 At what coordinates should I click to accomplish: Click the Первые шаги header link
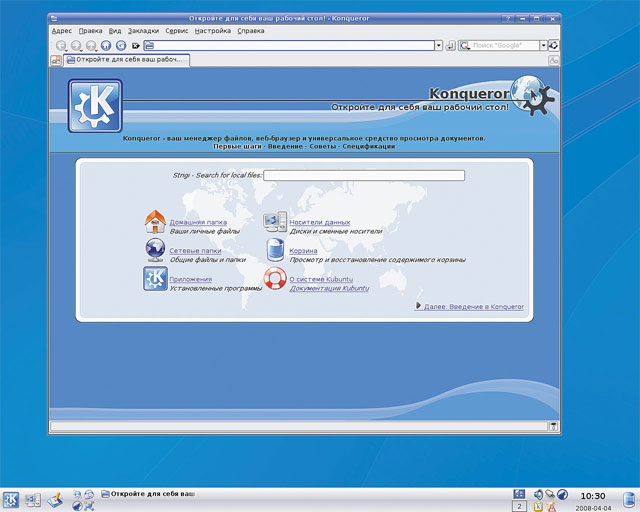click(x=237, y=146)
